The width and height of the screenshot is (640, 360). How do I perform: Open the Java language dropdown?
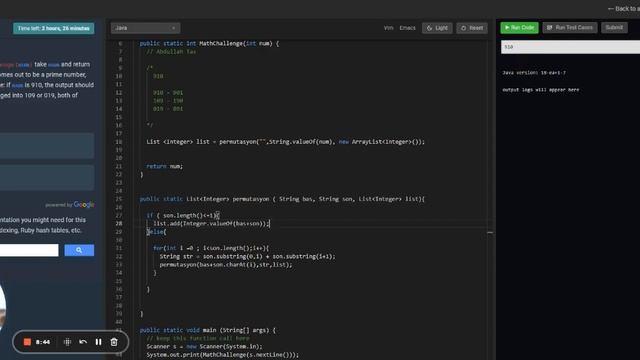pos(145,28)
